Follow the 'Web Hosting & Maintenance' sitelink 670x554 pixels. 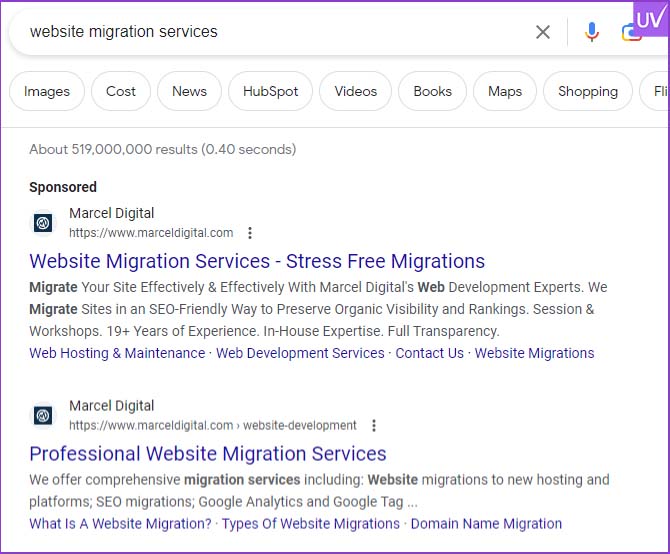click(x=117, y=353)
